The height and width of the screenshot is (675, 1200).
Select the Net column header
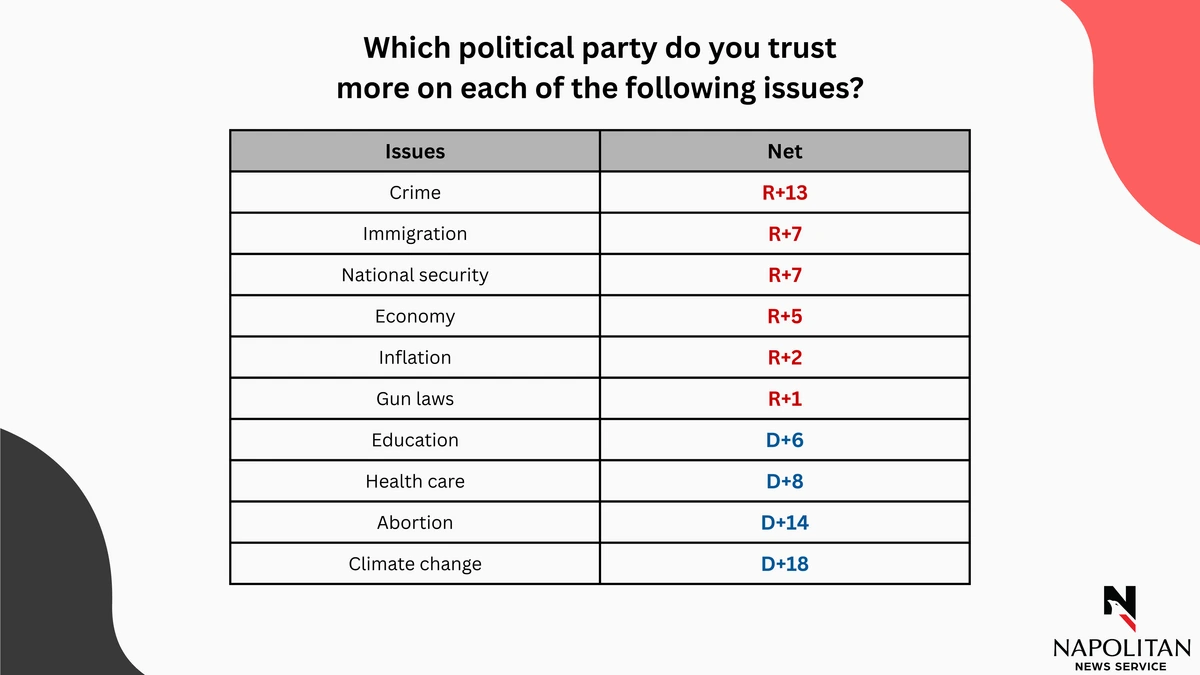(x=785, y=151)
